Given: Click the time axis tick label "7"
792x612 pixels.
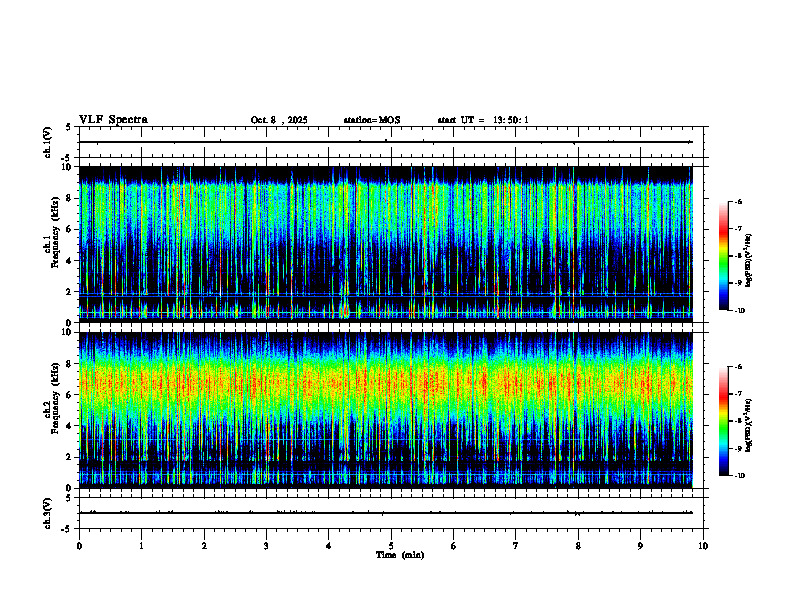Looking at the screenshot, I should [516, 546].
